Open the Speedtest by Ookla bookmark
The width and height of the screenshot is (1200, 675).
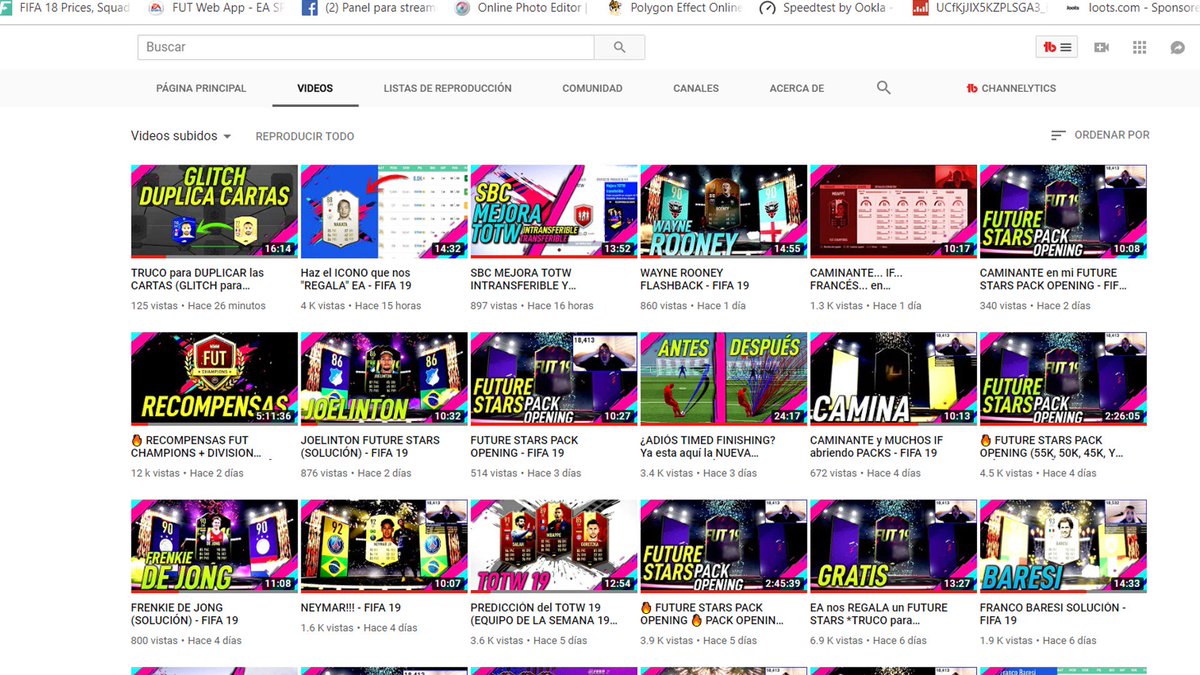824,8
